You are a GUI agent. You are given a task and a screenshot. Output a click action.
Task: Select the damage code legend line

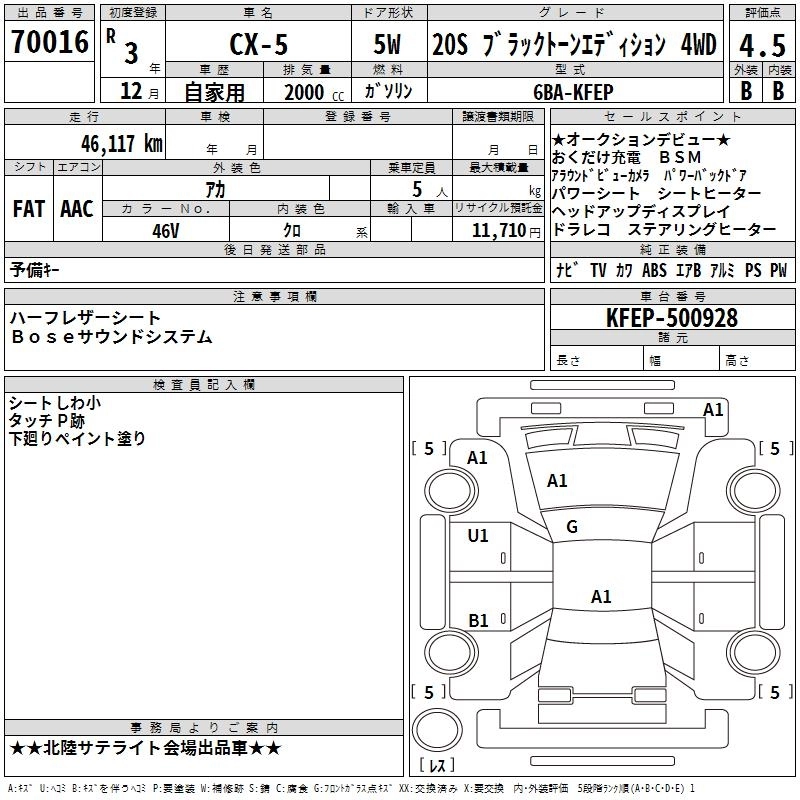[351, 788]
